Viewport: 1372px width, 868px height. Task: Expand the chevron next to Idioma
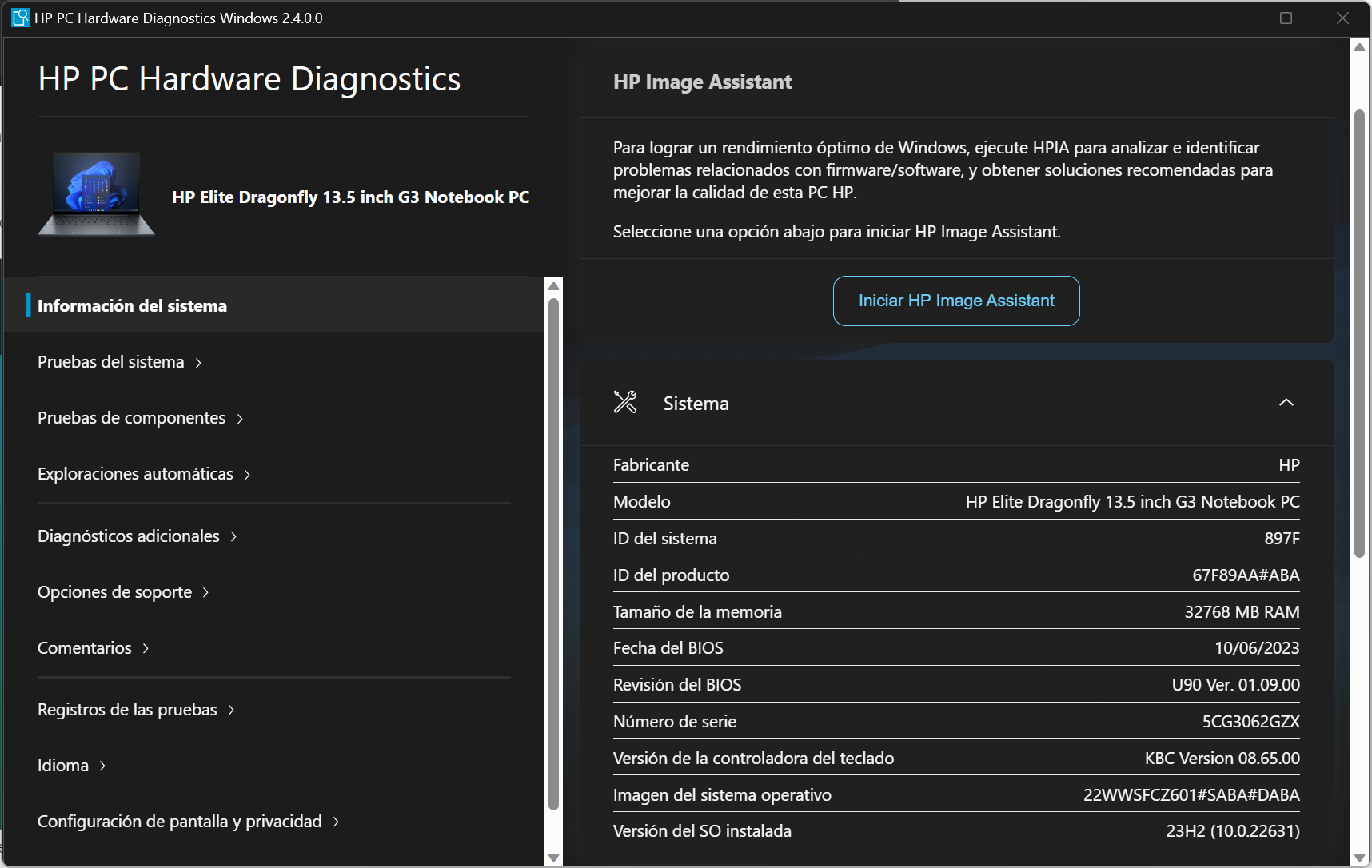[x=102, y=766]
